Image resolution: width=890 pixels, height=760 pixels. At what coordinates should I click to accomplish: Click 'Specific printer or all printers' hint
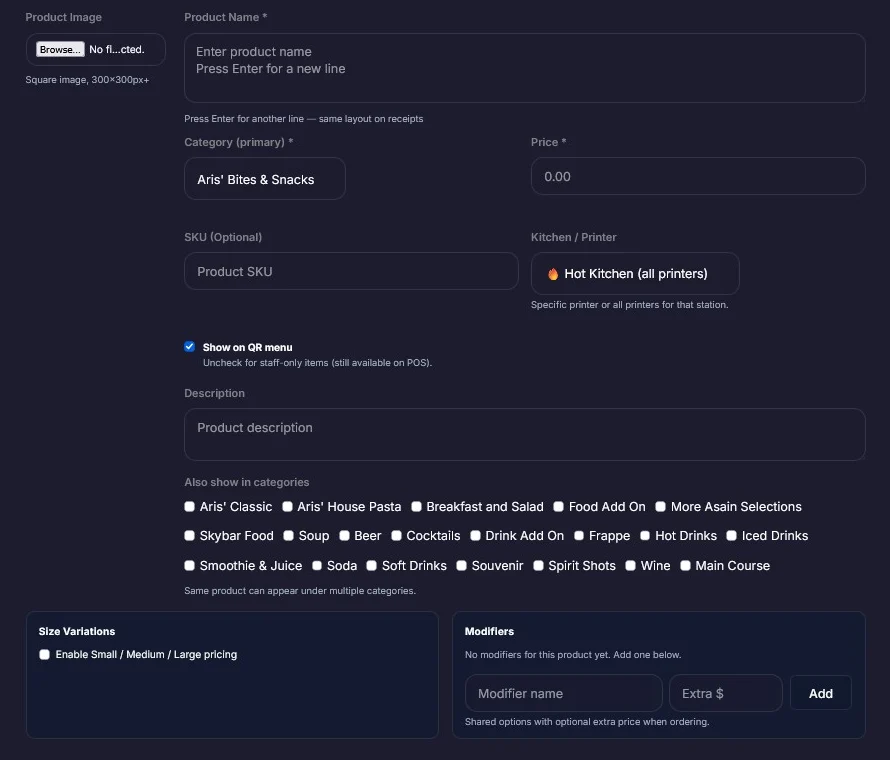[629, 305]
